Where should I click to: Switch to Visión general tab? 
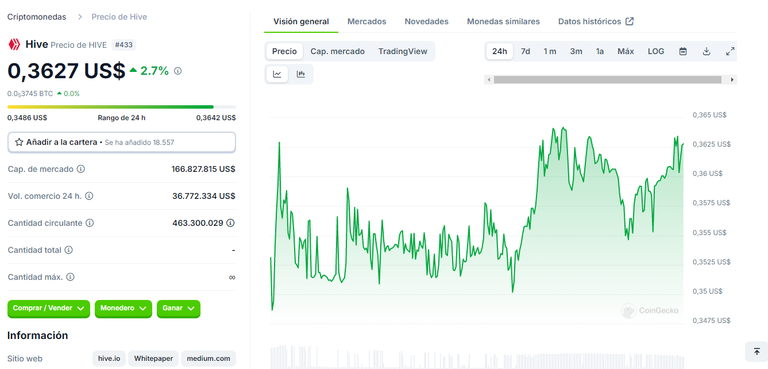[301, 22]
